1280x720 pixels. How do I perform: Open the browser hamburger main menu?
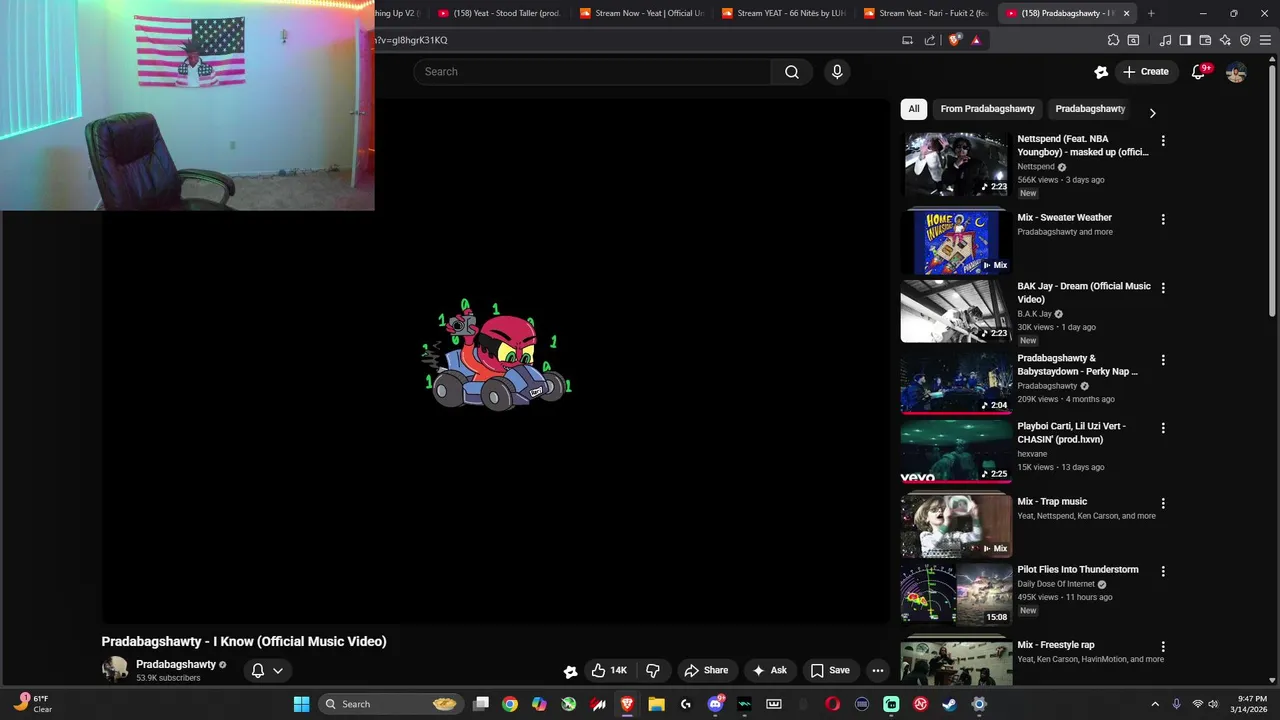click(1265, 40)
